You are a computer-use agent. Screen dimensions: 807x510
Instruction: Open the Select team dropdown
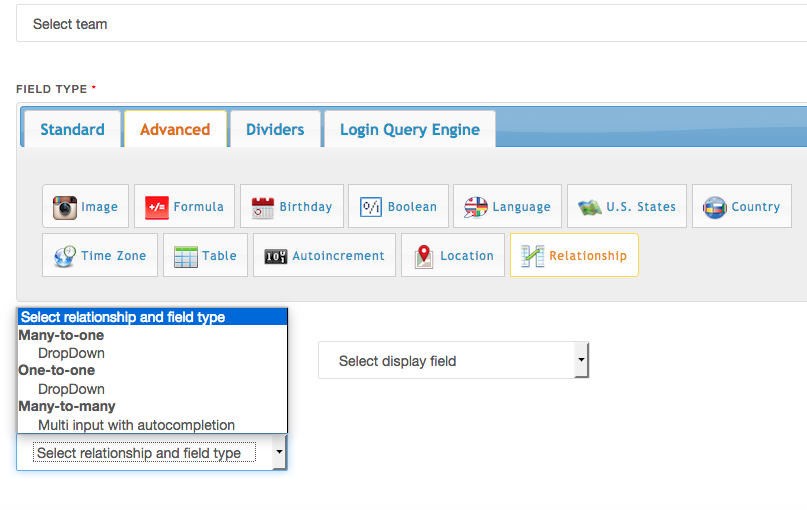(x=412, y=24)
